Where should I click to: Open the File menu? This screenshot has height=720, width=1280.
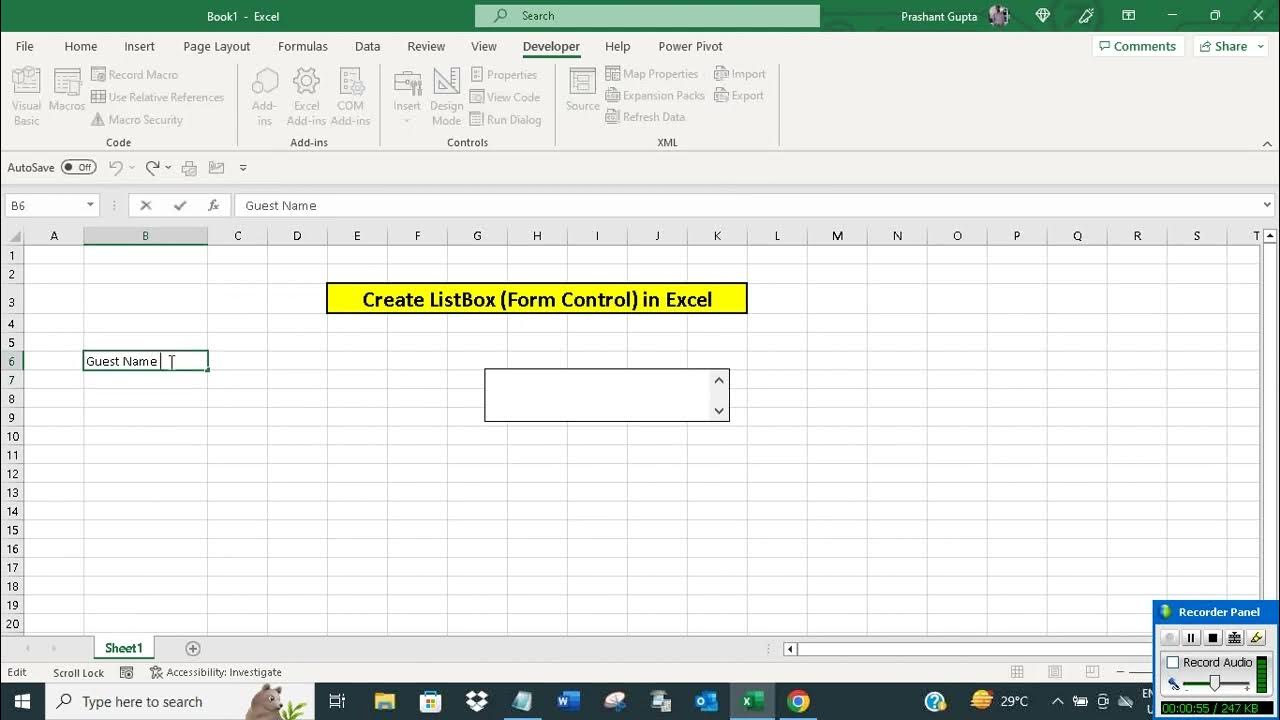tap(25, 47)
